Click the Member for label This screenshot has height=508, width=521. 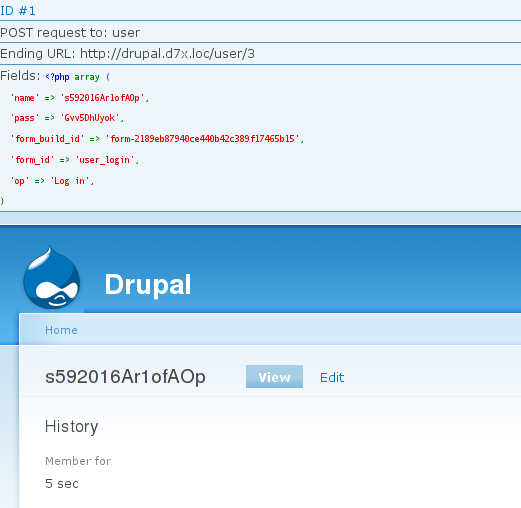(78, 461)
